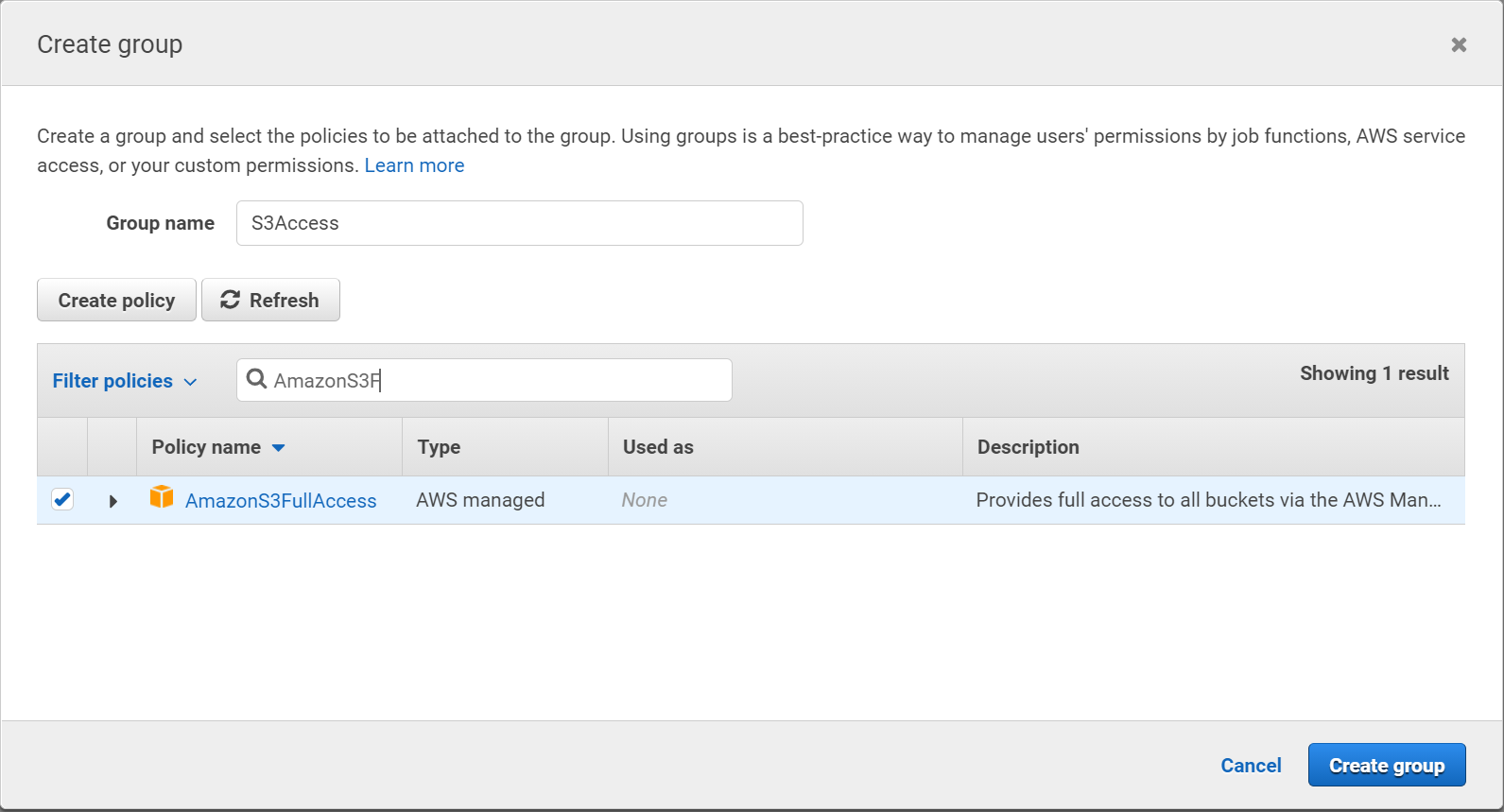Viewport: 1504px width, 812px height.
Task: Click the Description column header
Action: (1028, 447)
